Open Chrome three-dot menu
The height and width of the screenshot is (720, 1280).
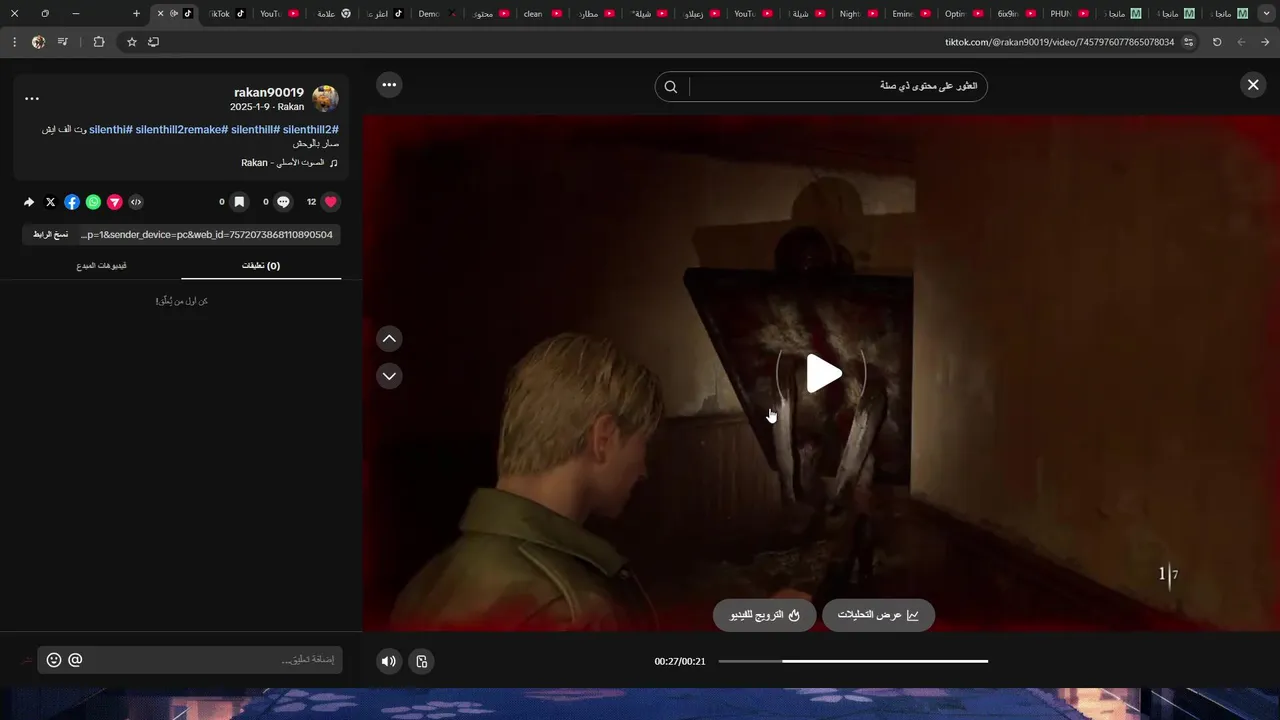pos(14,42)
